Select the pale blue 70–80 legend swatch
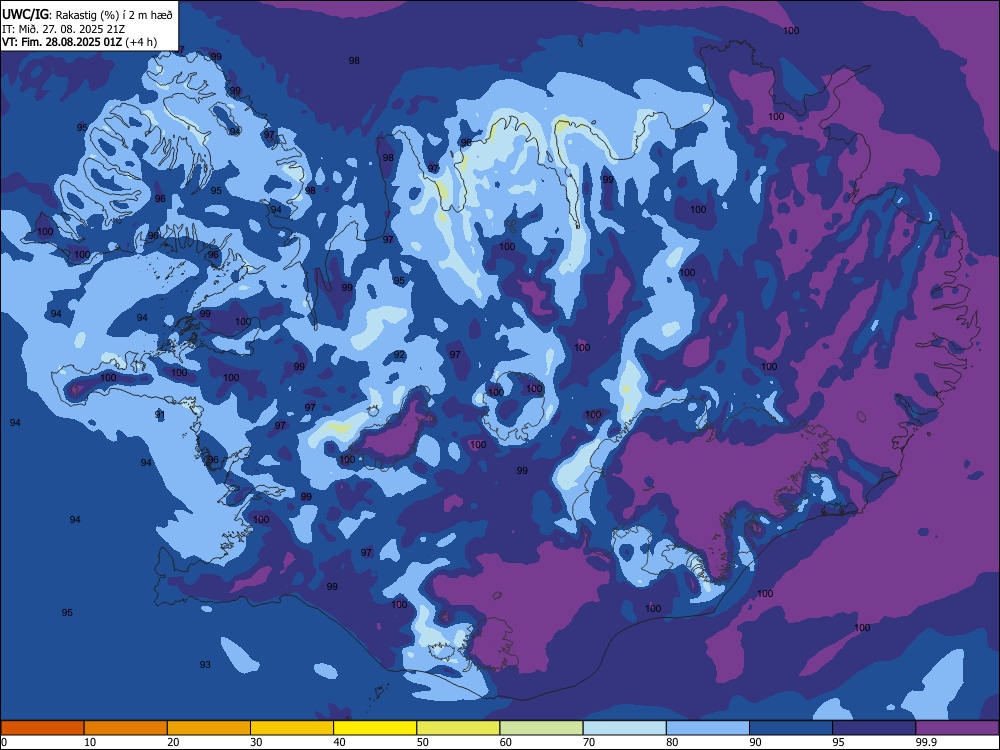The height and width of the screenshot is (750, 1000). [x=624, y=728]
